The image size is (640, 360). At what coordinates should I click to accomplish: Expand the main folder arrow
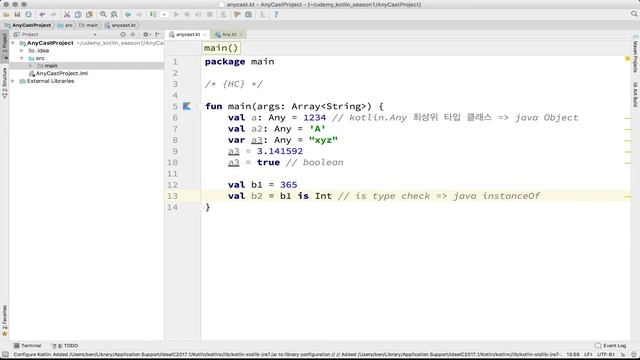(31, 66)
